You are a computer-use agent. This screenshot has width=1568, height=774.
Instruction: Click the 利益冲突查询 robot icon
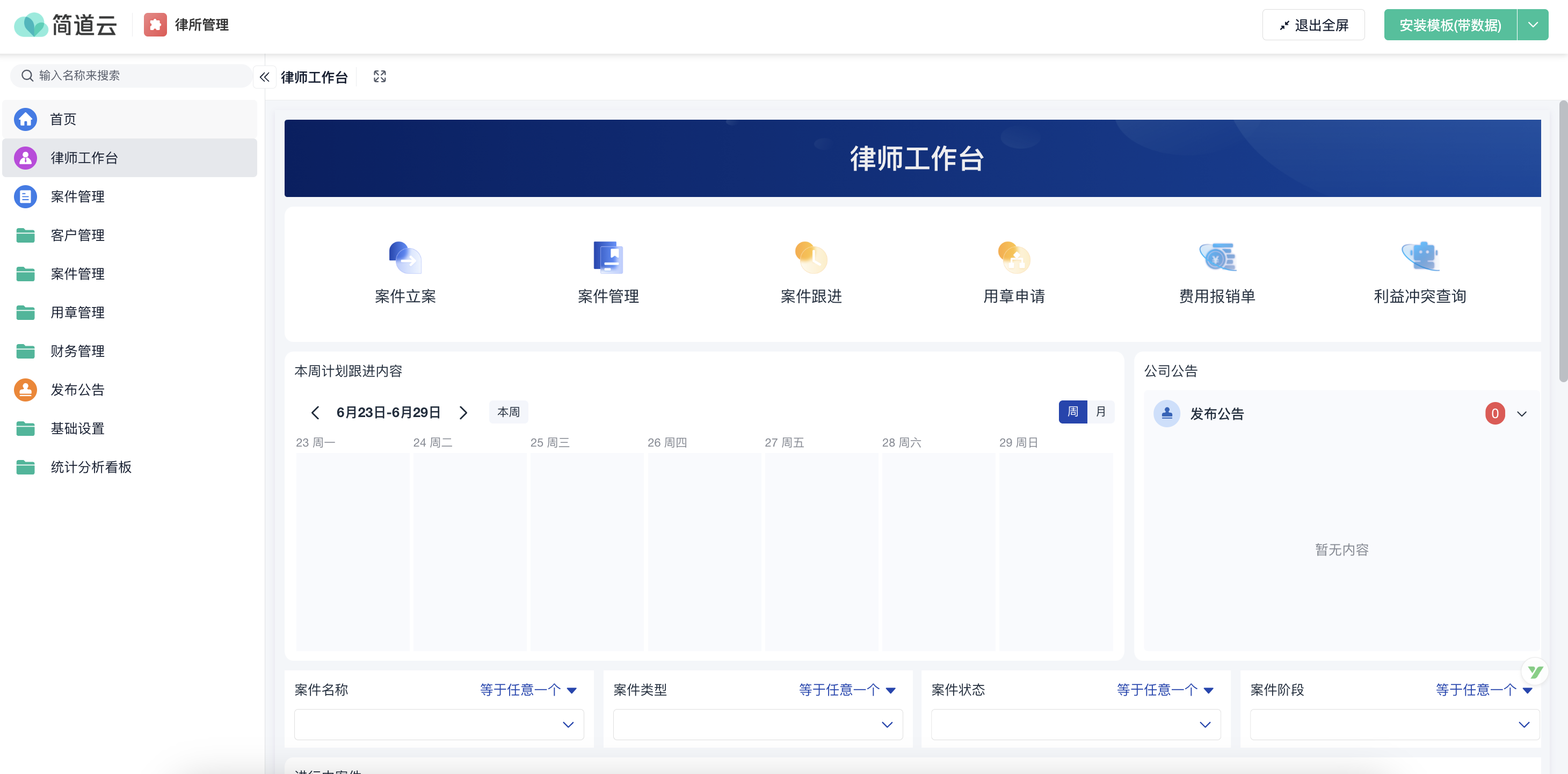tap(1420, 256)
